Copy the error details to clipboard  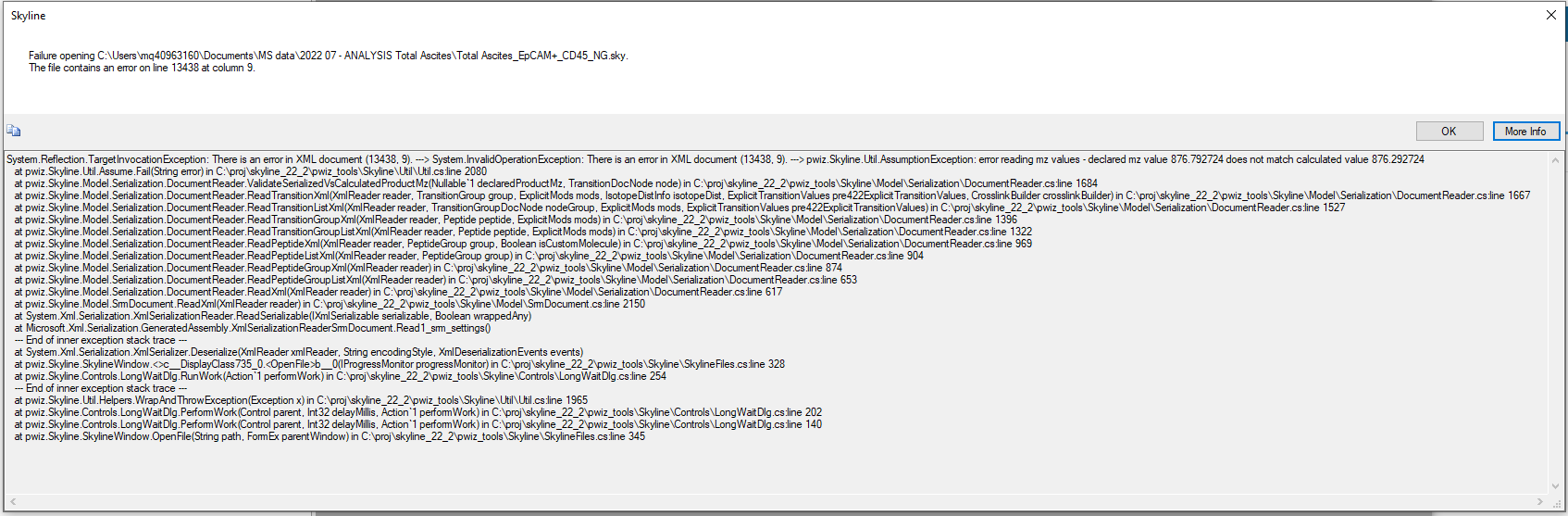pyautogui.click(x=13, y=131)
